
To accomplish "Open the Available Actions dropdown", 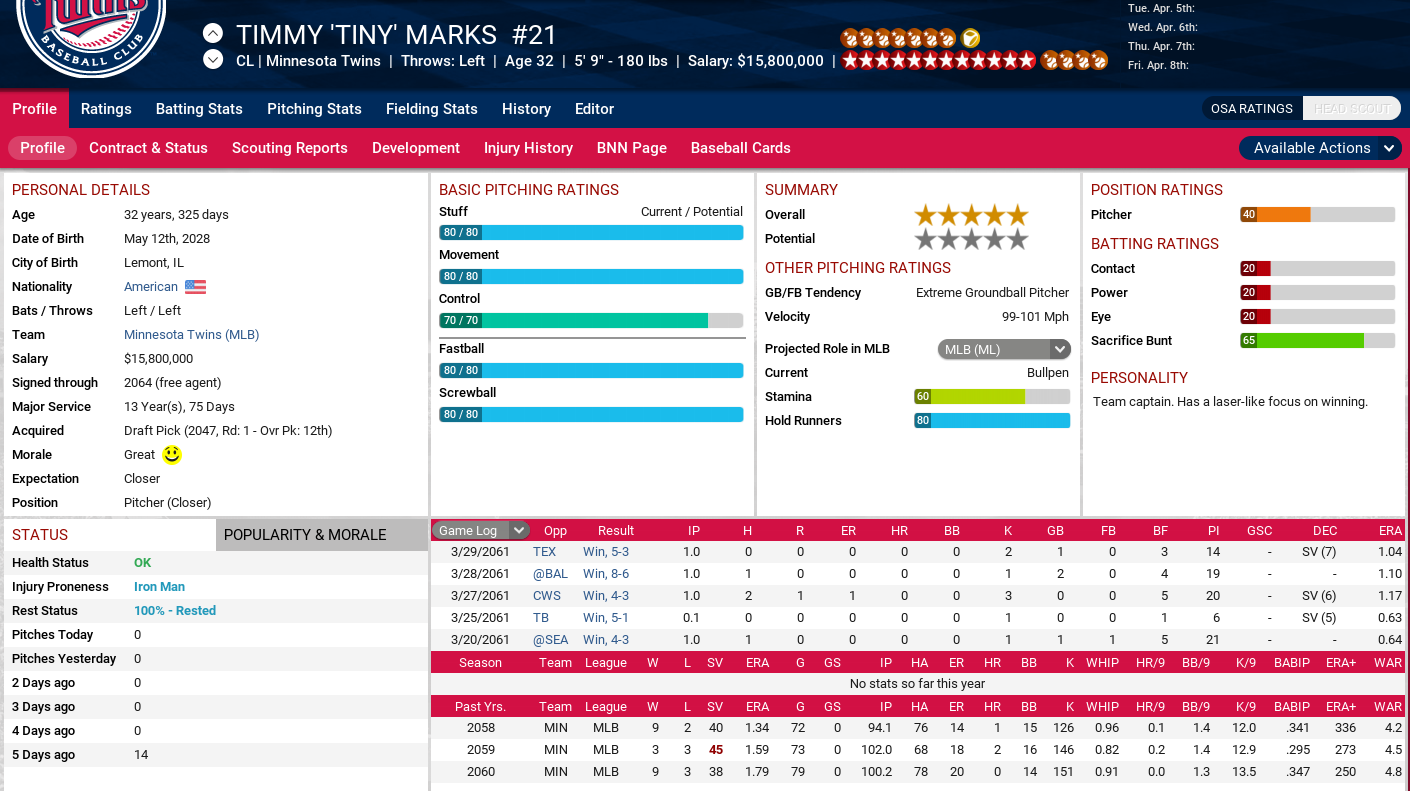I will [1320, 148].
